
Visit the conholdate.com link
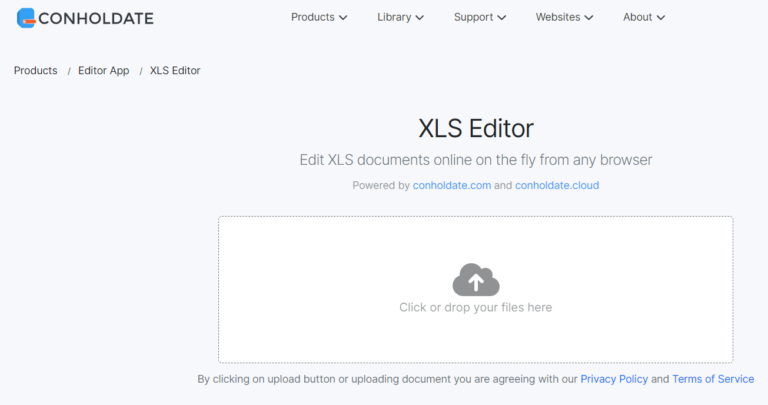coord(451,185)
